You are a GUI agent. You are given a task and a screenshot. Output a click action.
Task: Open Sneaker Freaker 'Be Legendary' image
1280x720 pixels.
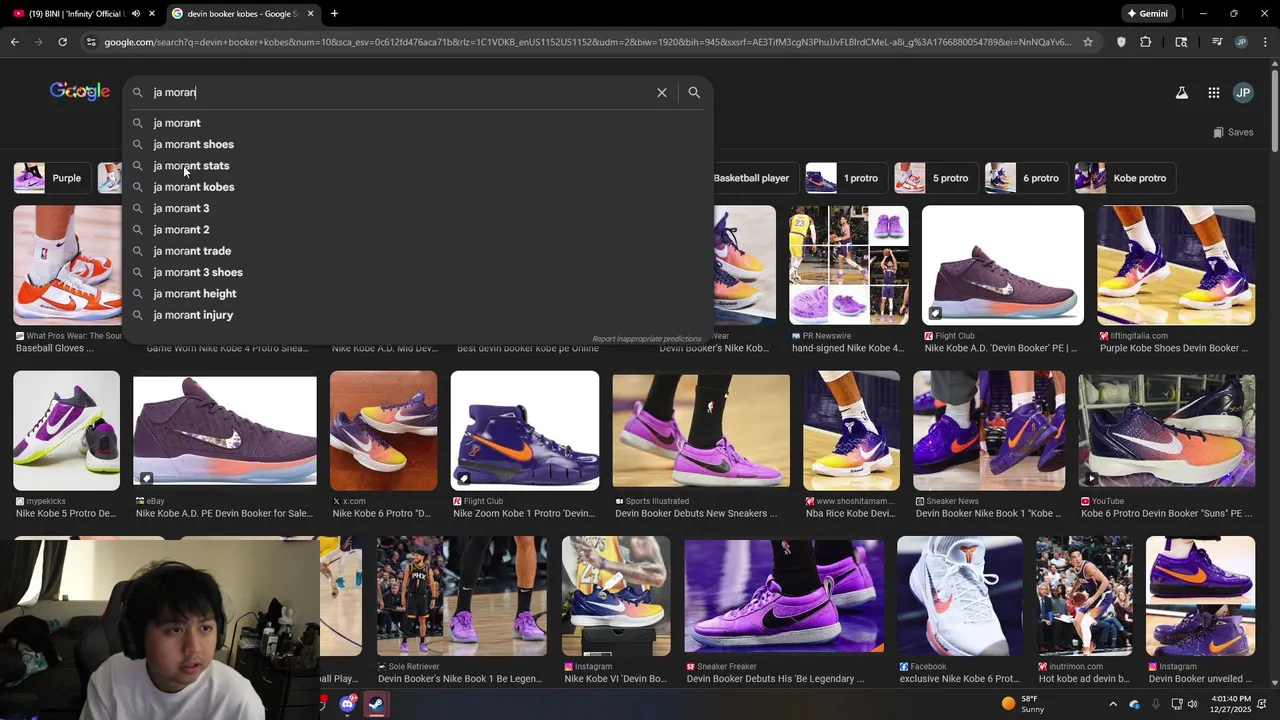pos(784,595)
